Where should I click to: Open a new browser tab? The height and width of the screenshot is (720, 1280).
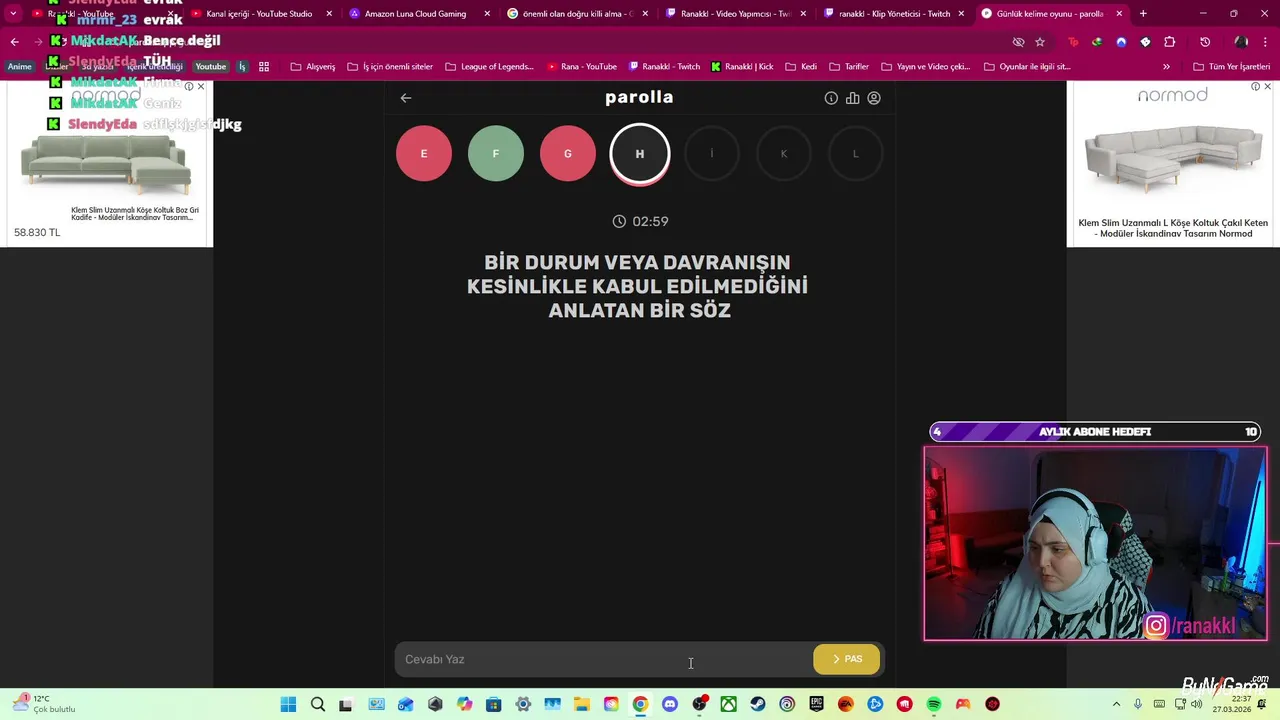click(x=1143, y=14)
